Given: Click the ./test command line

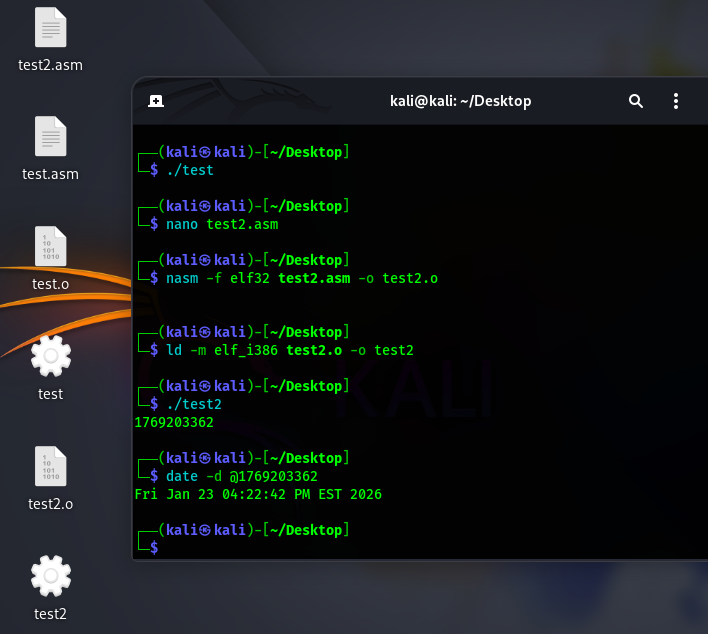Looking at the screenshot, I should 190,170.
